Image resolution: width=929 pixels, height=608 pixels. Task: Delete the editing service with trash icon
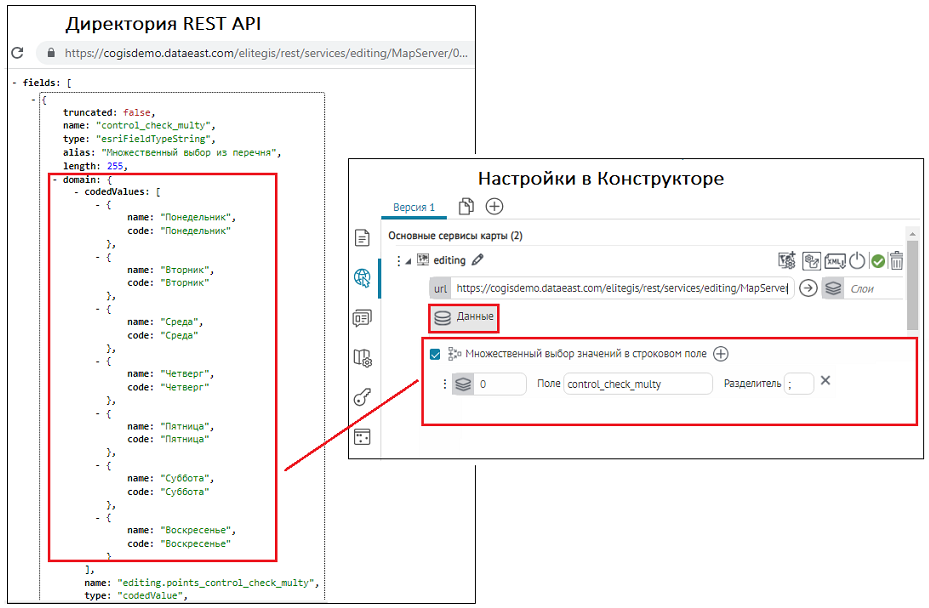click(x=897, y=261)
